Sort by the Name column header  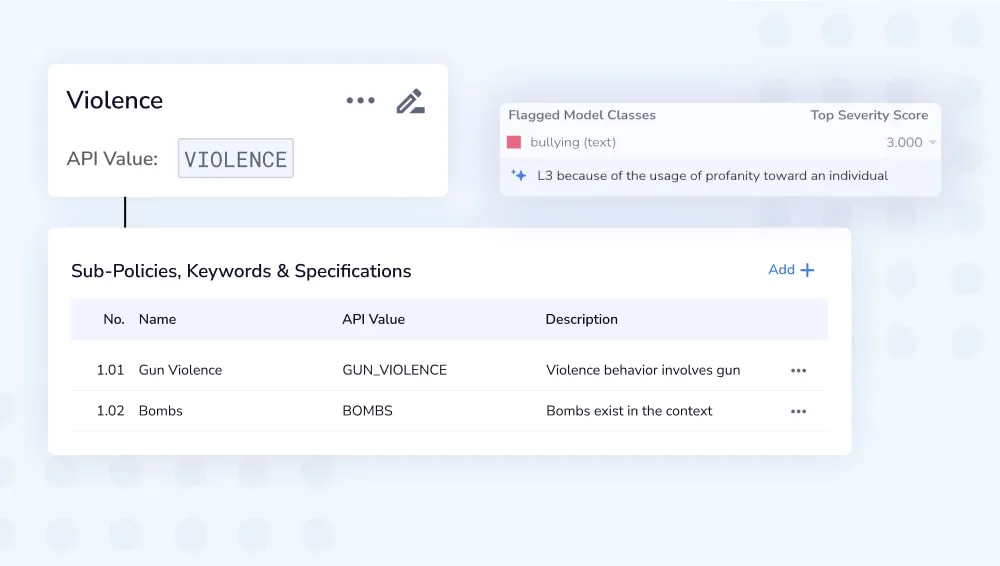157,320
